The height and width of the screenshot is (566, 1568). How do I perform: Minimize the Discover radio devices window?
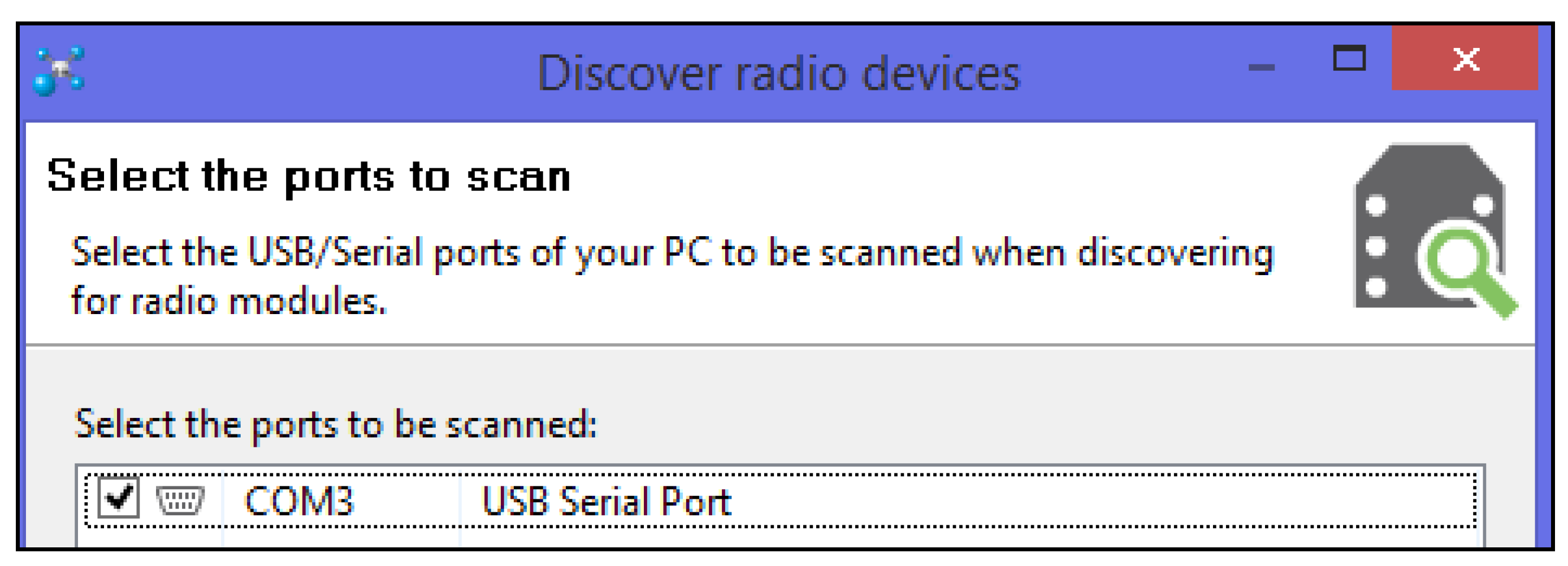coord(1261,67)
